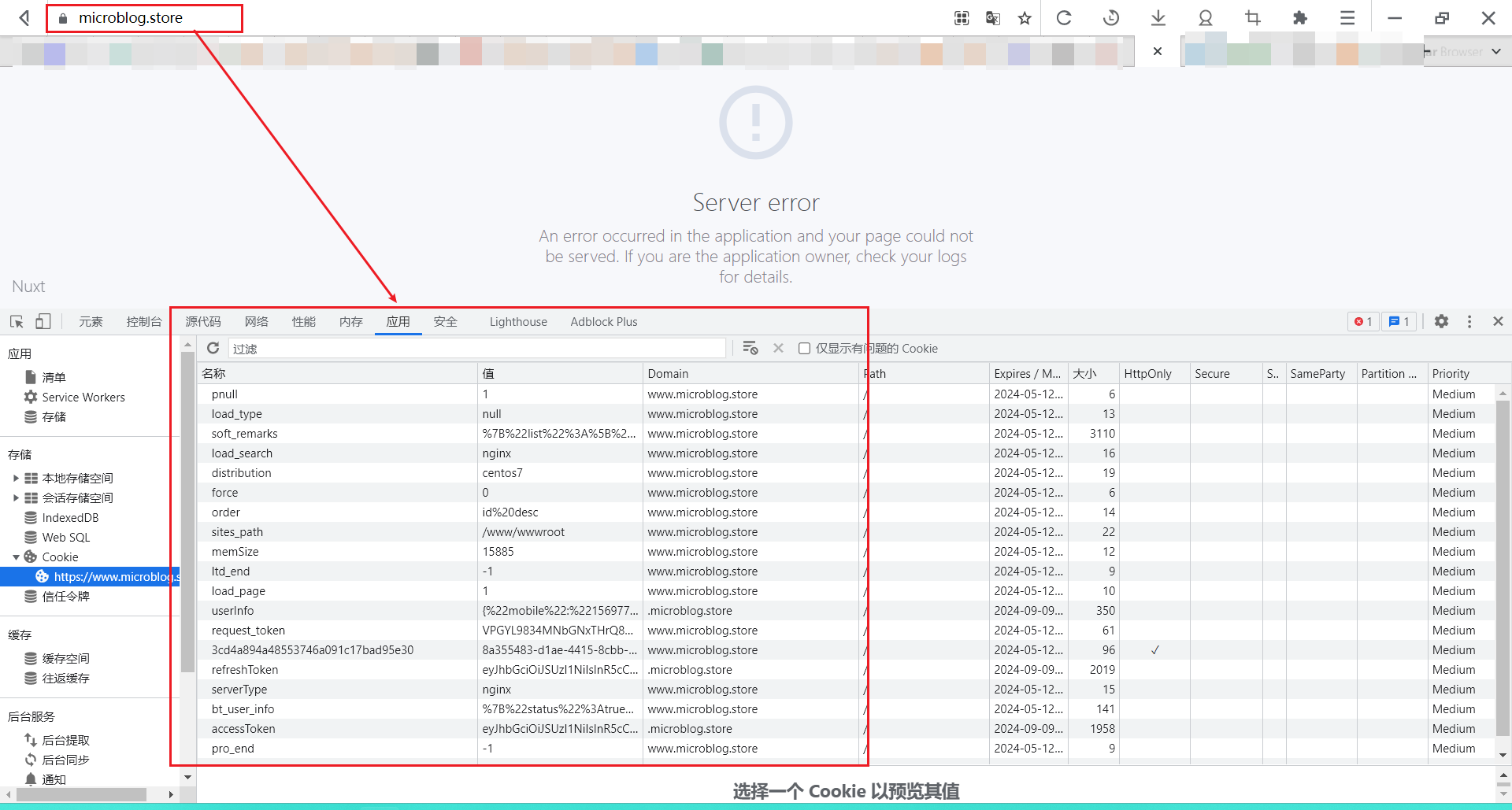Screen dimensions: 1512x810
Task: Reload the page with the refresh icon
Action: click(1064, 18)
